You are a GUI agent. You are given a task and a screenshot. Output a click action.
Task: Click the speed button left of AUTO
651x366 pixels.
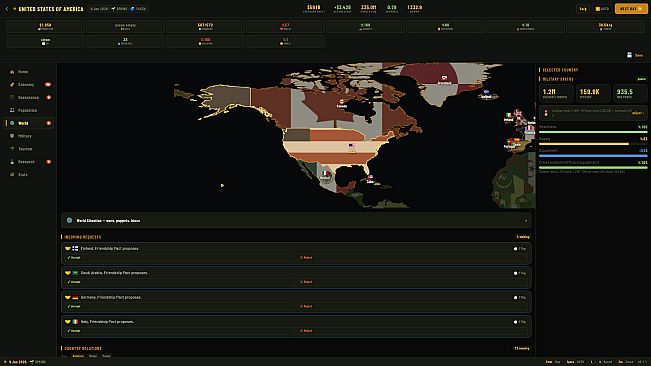(x=583, y=9)
